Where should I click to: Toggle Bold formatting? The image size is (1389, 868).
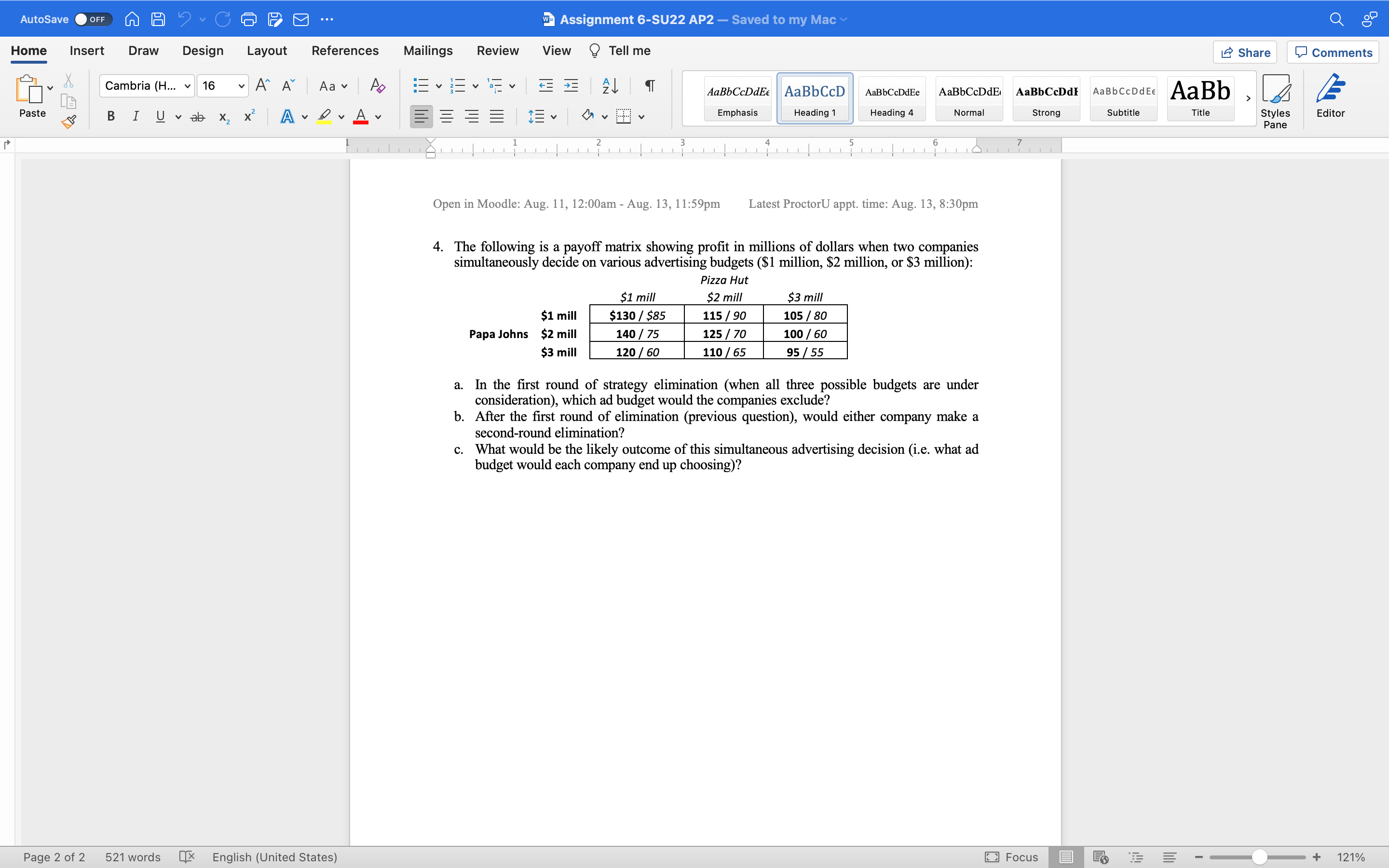point(111,117)
